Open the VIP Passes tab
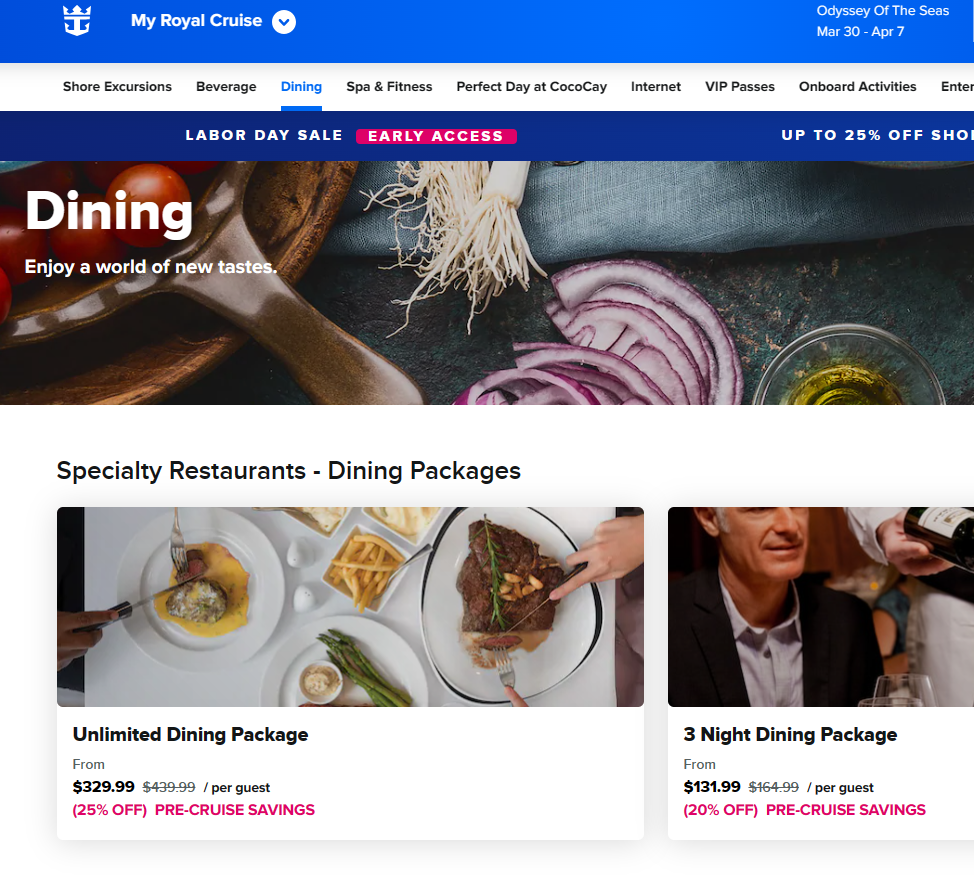Viewport: 974px width, 877px height. coord(740,86)
